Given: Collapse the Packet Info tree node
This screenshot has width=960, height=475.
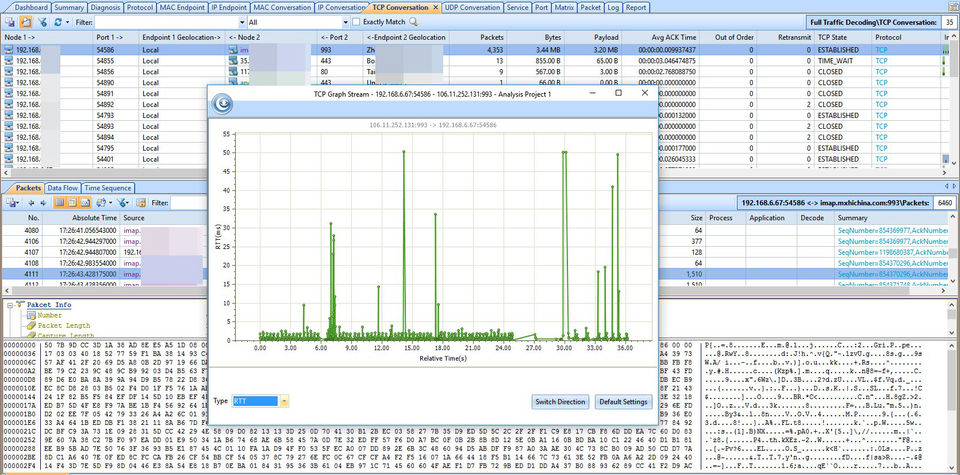Looking at the screenshot, I should tap(8, 305).
